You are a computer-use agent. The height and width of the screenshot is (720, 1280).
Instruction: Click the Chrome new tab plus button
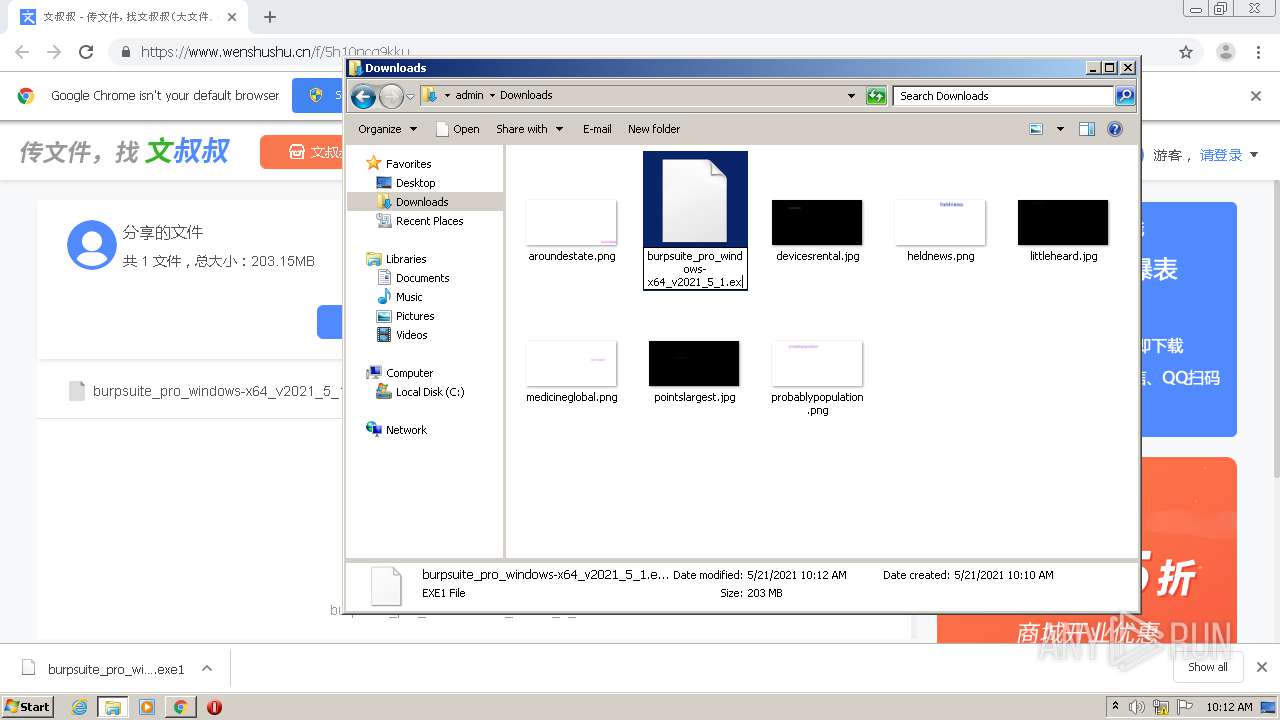point(270,17)
